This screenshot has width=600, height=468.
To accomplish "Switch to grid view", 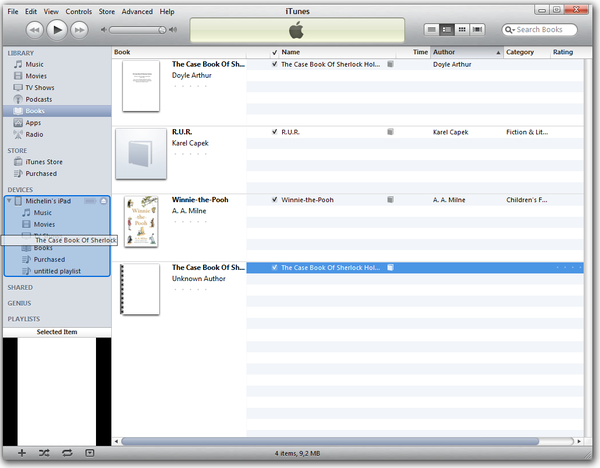I will click(462, 29).
